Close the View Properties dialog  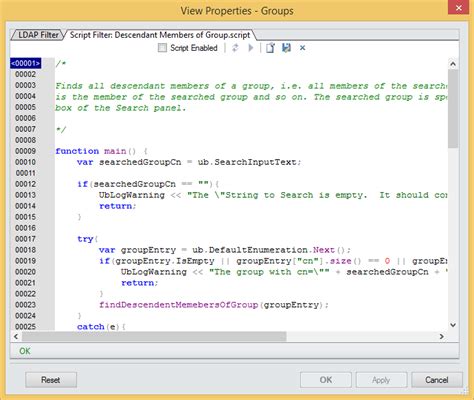point(459,8)
